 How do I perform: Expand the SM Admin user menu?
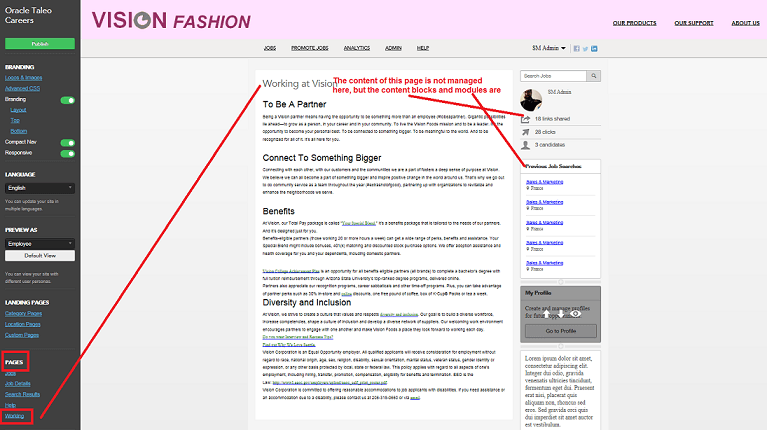(x=549, y=48)
